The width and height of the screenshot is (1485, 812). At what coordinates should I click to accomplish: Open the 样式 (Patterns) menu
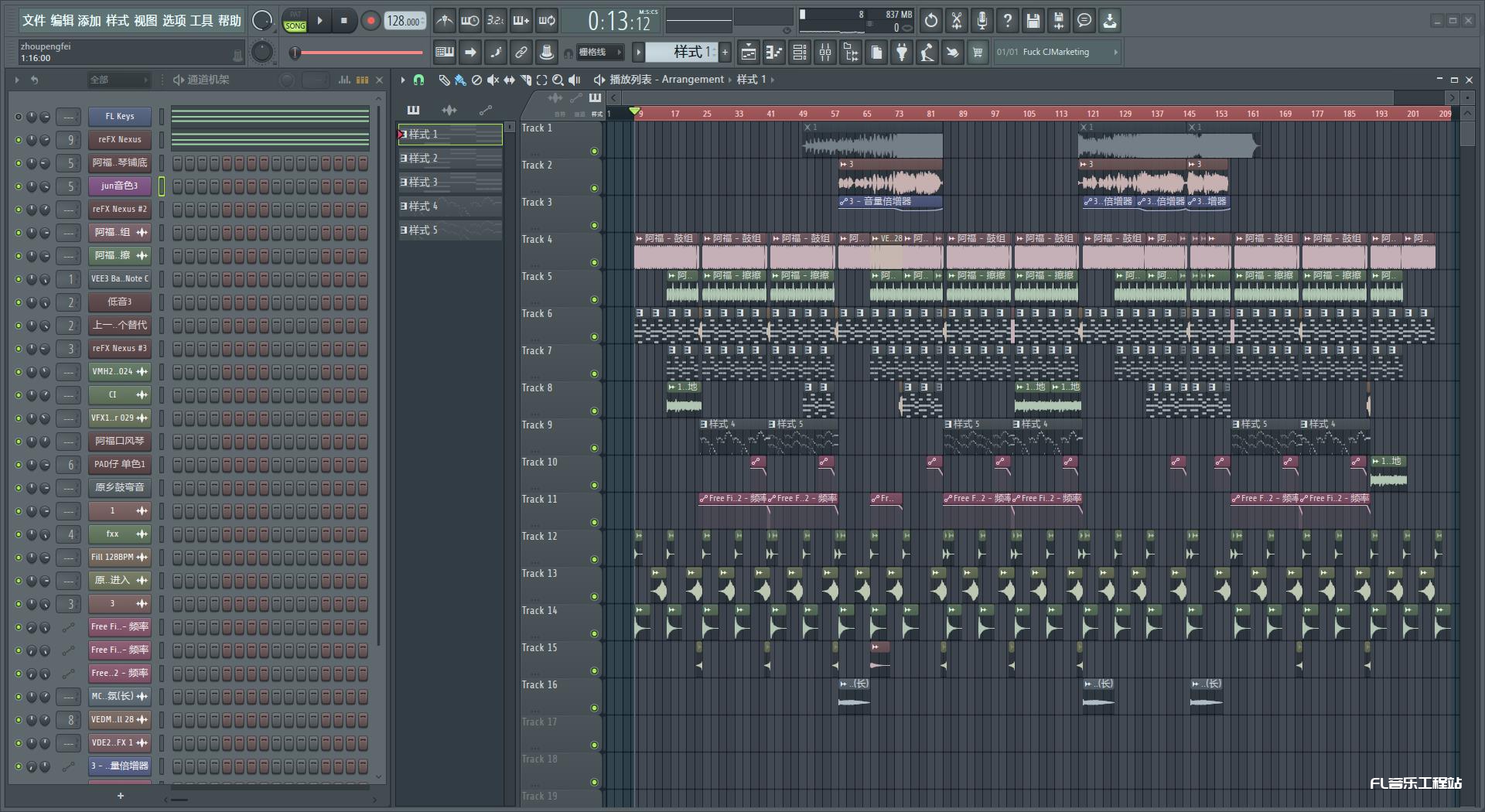coord(117,21)
